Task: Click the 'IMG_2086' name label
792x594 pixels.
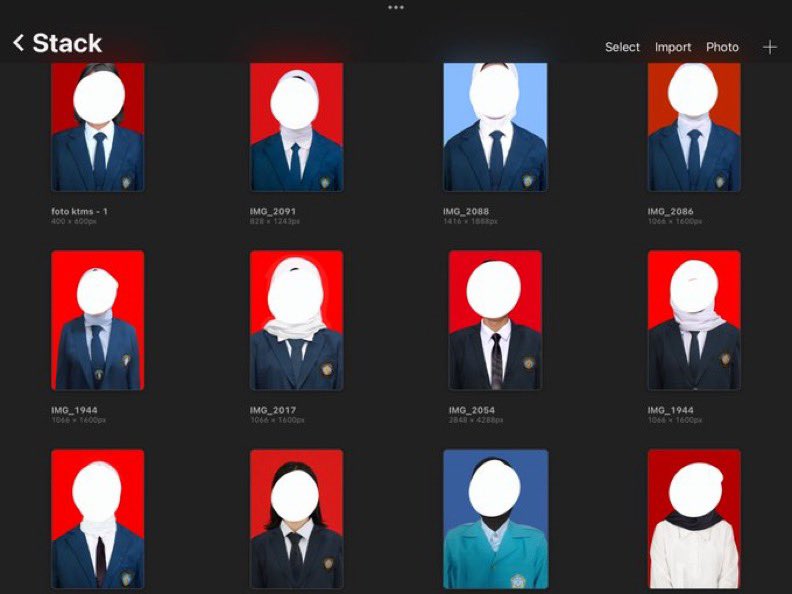Action: (x=670, y=211)
